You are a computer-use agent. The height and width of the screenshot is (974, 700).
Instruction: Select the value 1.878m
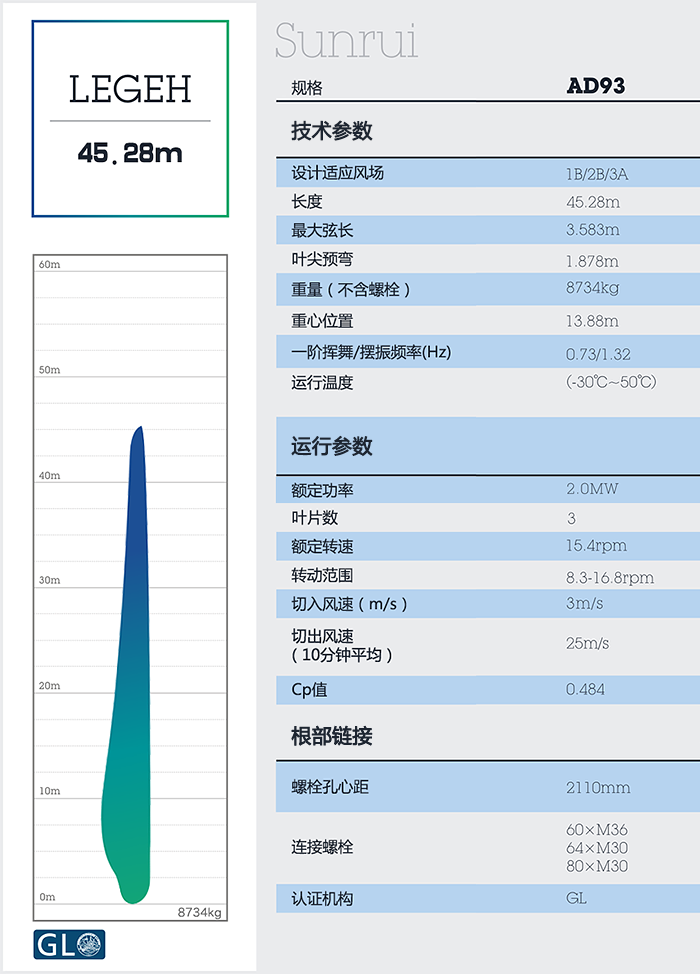pyautogui.click(x=592, y=261)
